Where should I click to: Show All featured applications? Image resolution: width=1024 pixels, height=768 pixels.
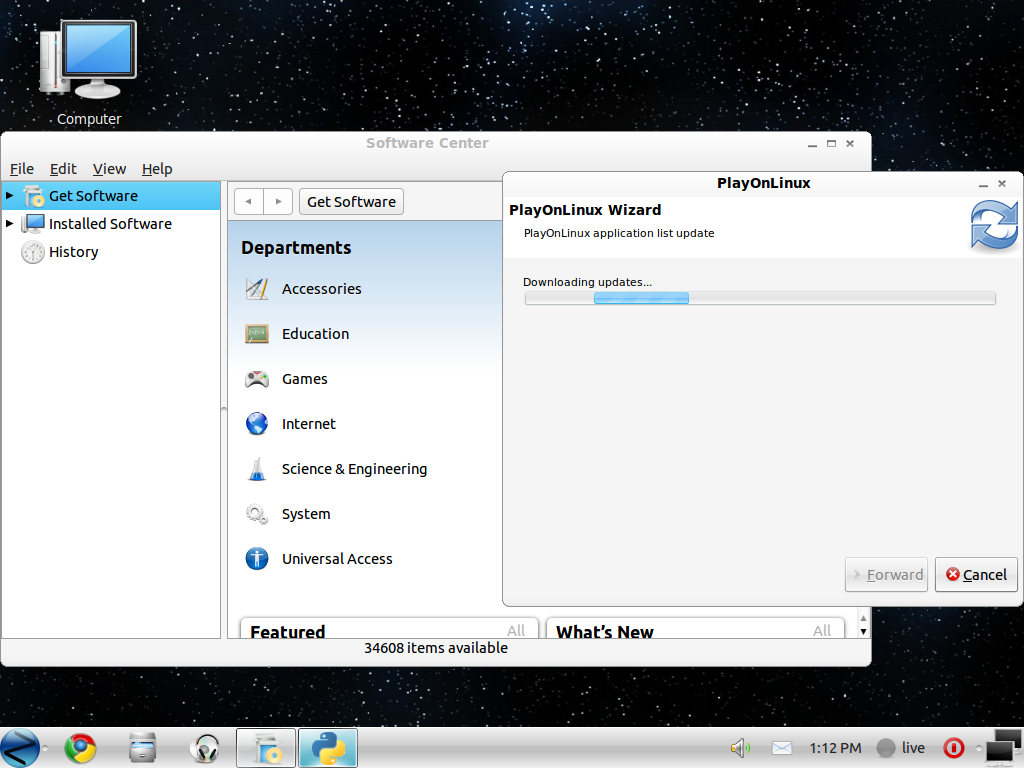(x=516, y=630)
